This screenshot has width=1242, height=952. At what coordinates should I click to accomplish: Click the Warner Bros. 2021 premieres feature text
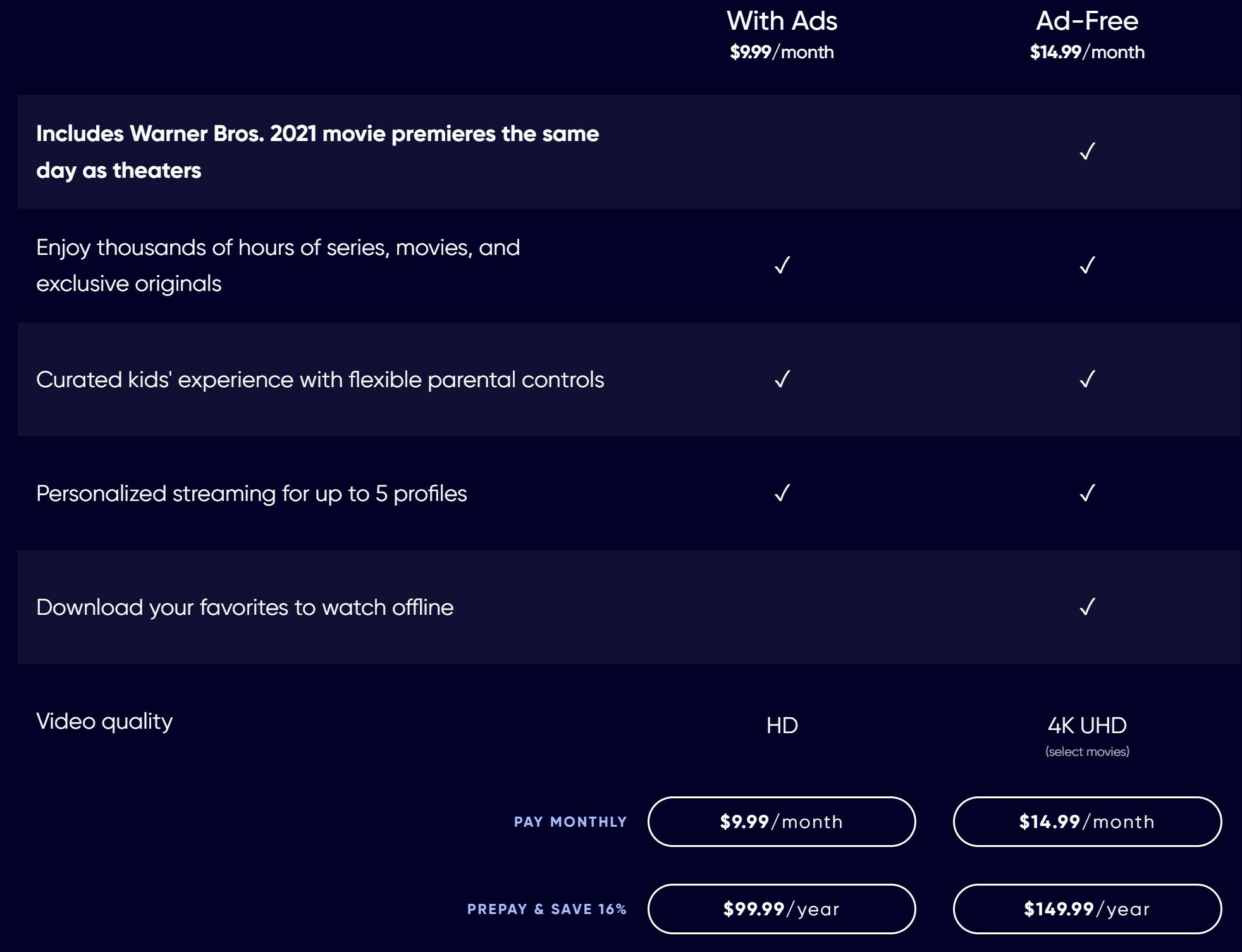317,152
